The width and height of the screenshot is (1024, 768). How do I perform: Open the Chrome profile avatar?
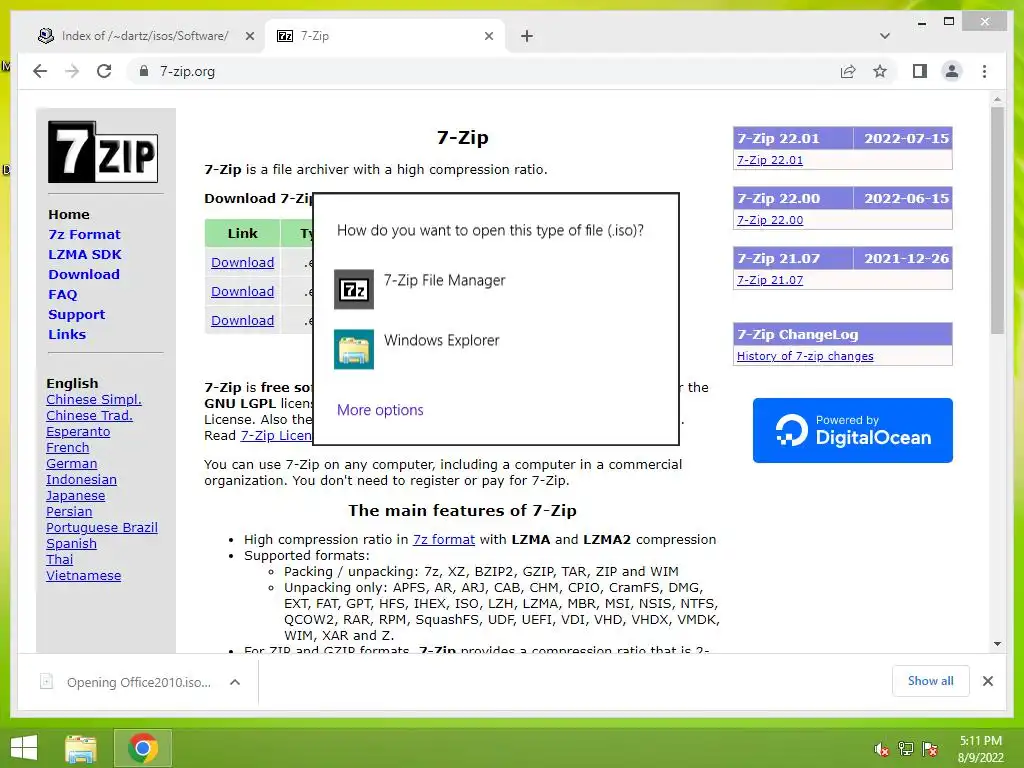point(952,71)
